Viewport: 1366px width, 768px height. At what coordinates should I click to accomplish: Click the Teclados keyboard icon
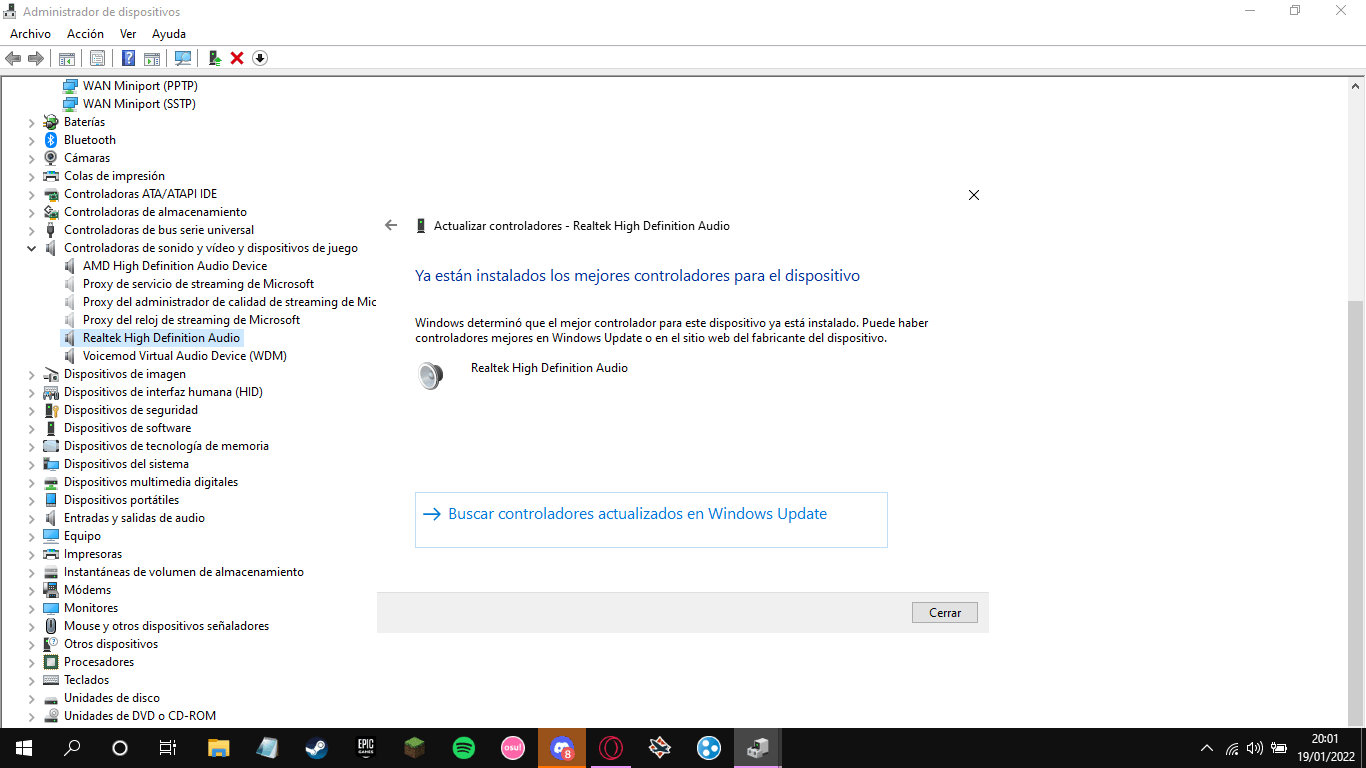tap(51, 680)
